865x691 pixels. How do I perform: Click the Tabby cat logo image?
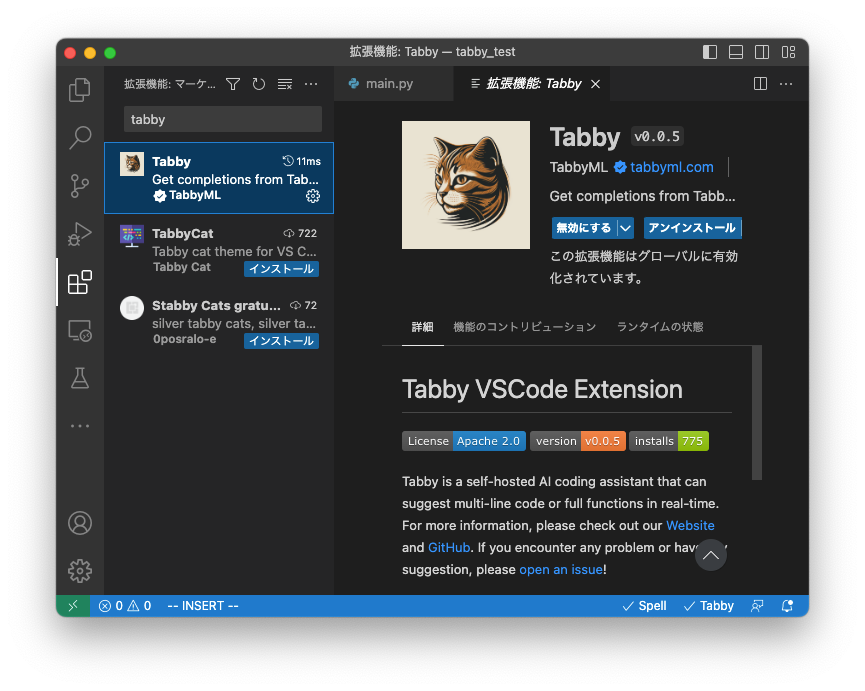point(466,185)
